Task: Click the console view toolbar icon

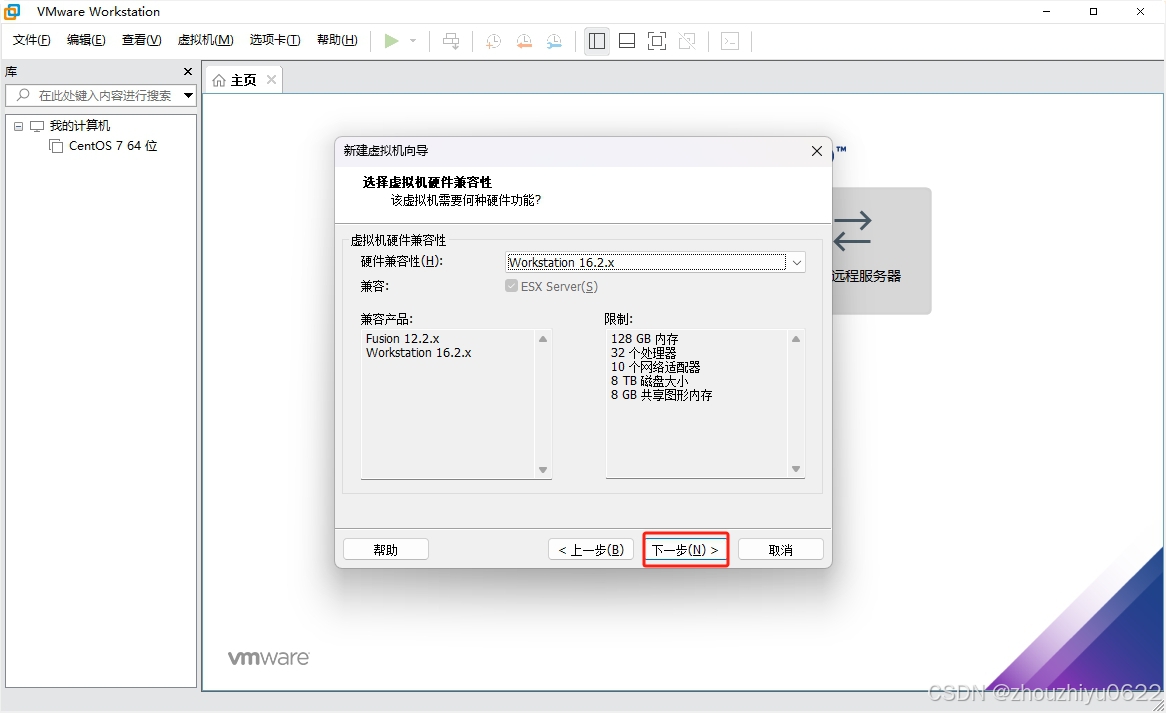Action: (x=730, y=41)
